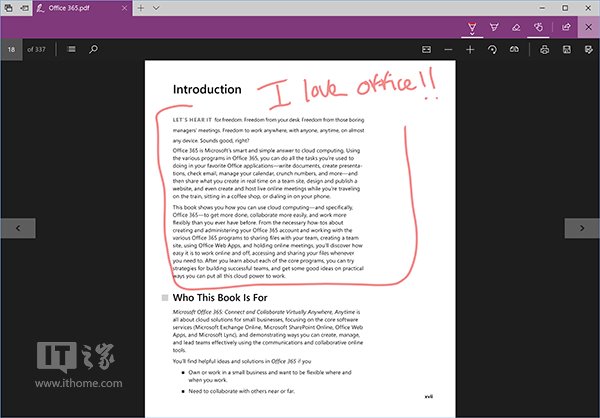Set these tabs aside icon

point(24,8)
